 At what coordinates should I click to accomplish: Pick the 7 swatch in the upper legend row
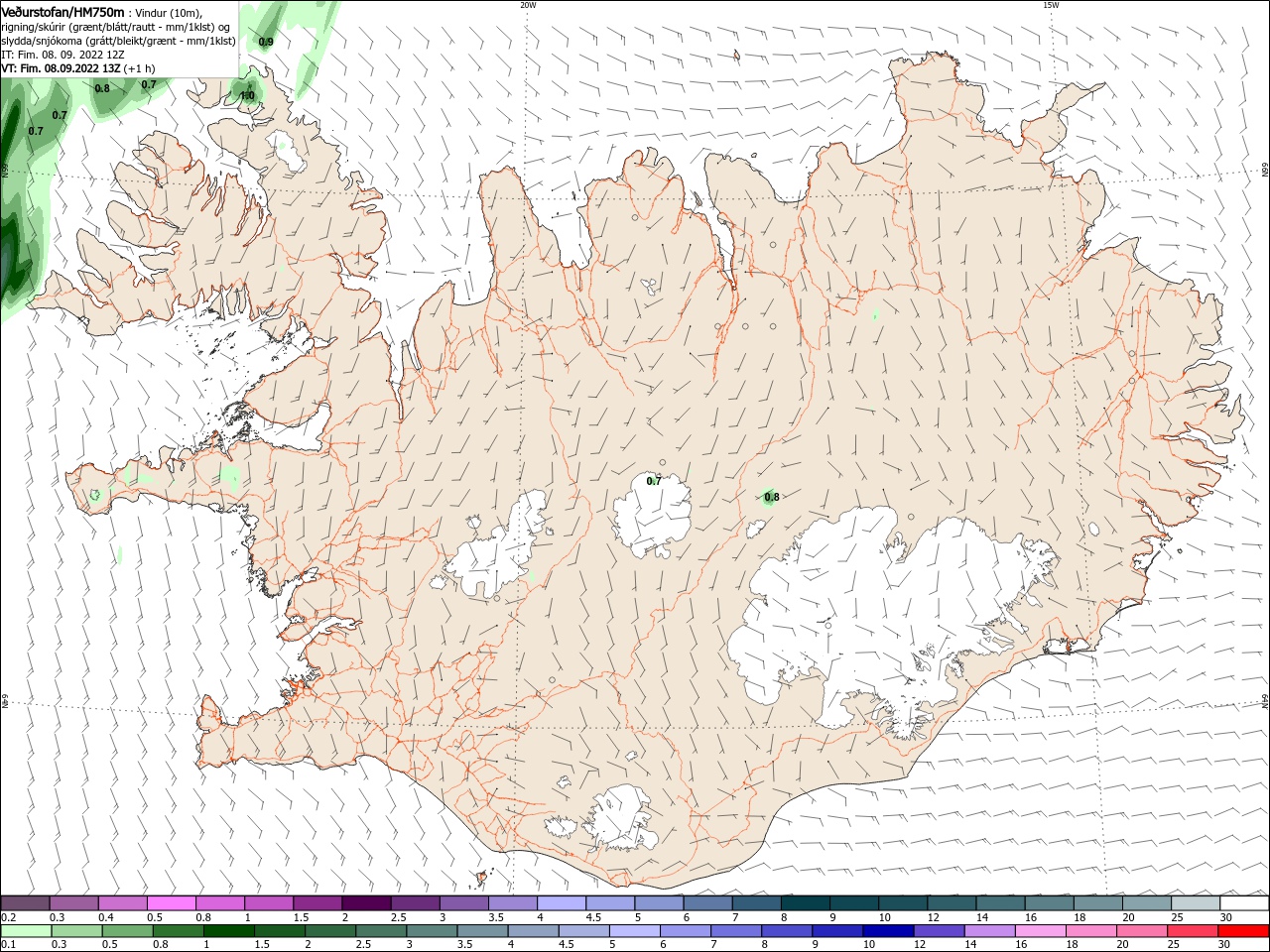757,902
